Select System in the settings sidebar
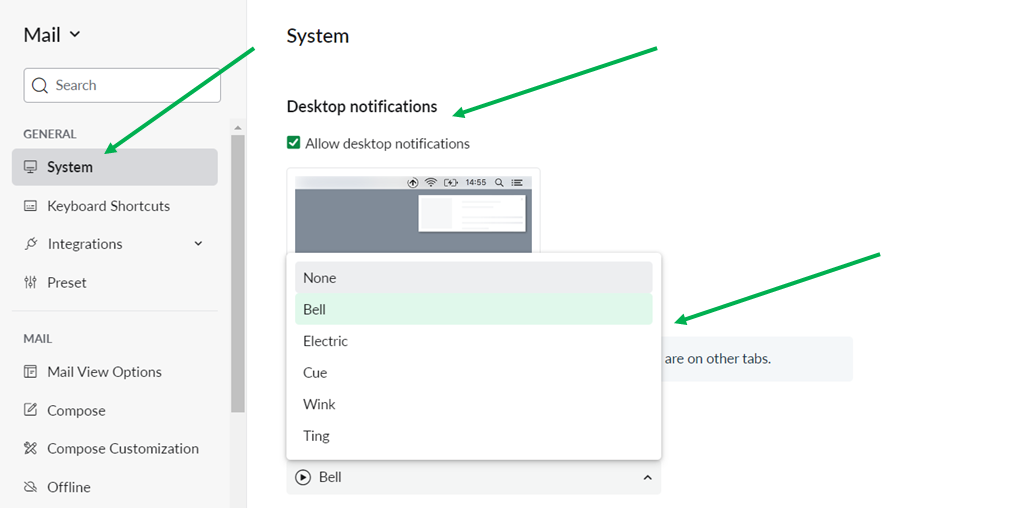The width and height of the screenshot is (1030, 509). pos(114,167)
